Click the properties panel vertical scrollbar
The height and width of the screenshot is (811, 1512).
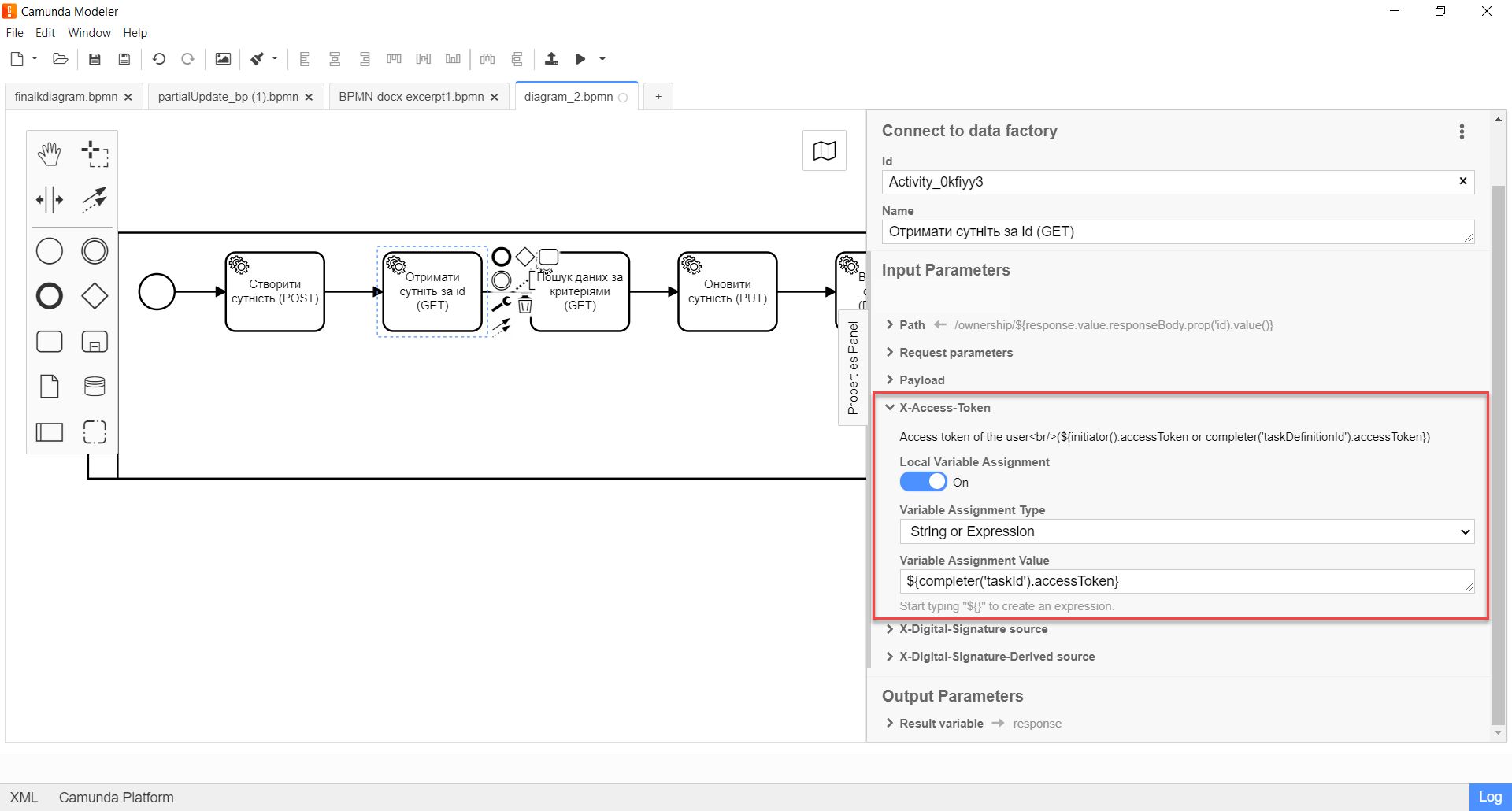pyautogui.click(x=1498, y=456)
